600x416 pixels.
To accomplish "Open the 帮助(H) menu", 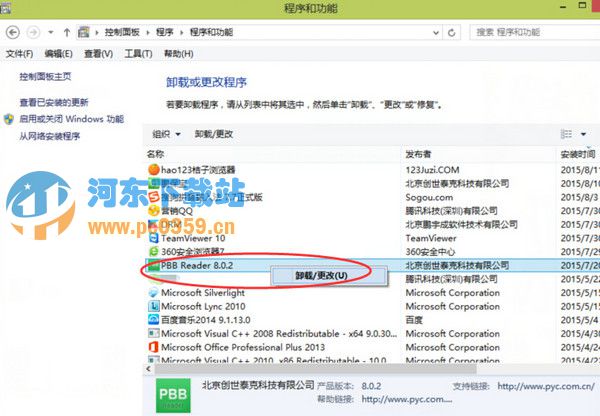I will (178, 54).
